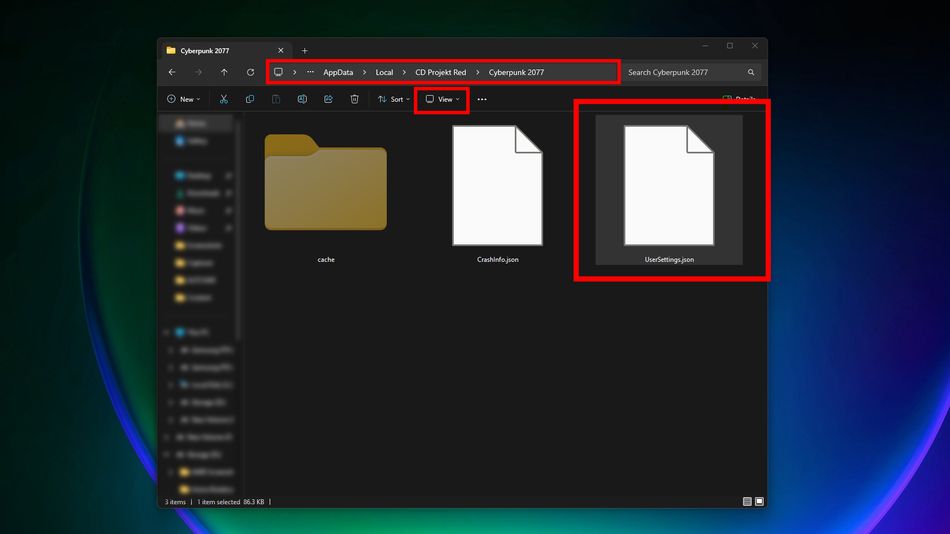Click CD Projekt Red in address path

440,72
